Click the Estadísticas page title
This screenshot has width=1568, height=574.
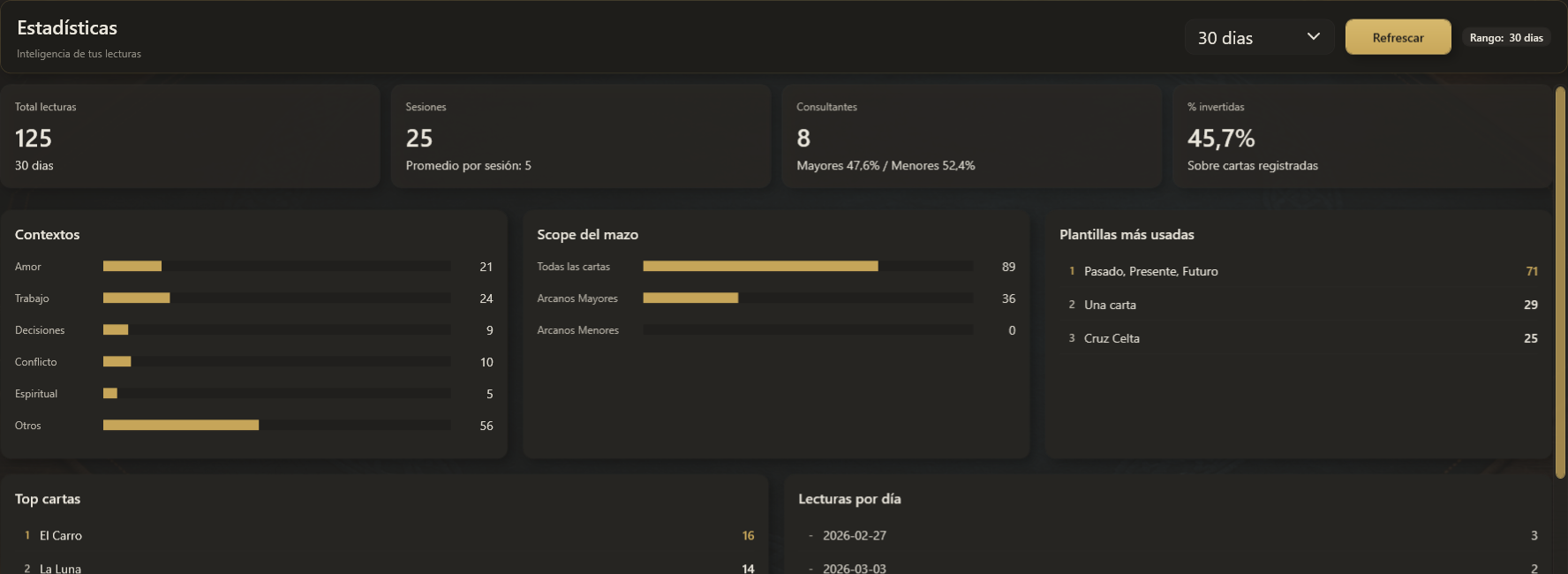pos(67,28)
